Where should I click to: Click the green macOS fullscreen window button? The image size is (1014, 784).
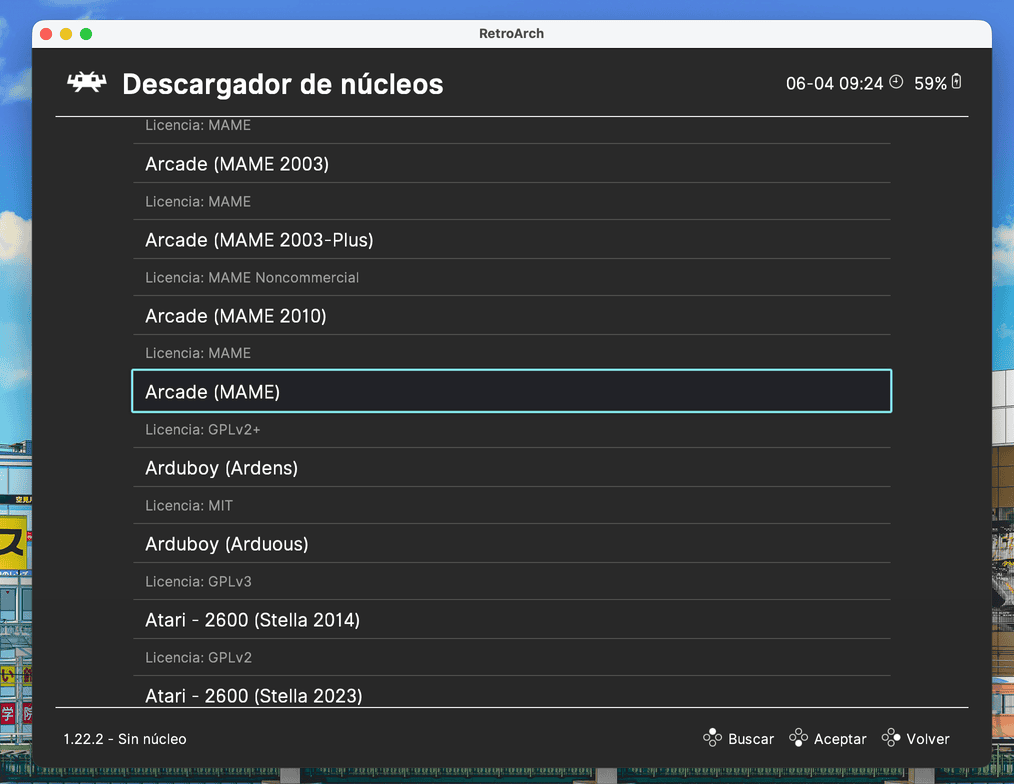click(86, 34)
